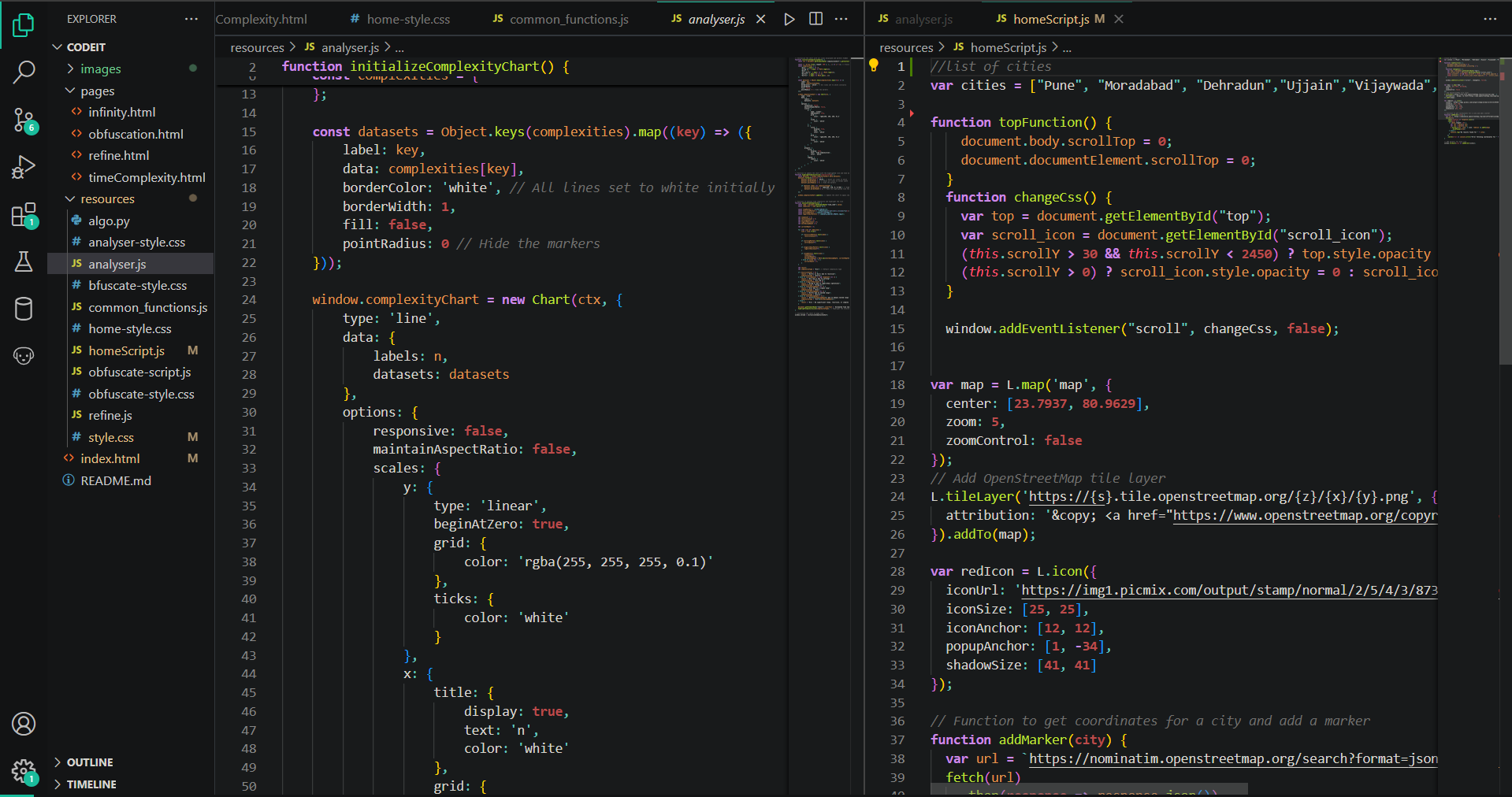Image resolution: width=1512 pixels, height=797 pixels.
Task: Open README.md in the file tree
Action: 115,480
